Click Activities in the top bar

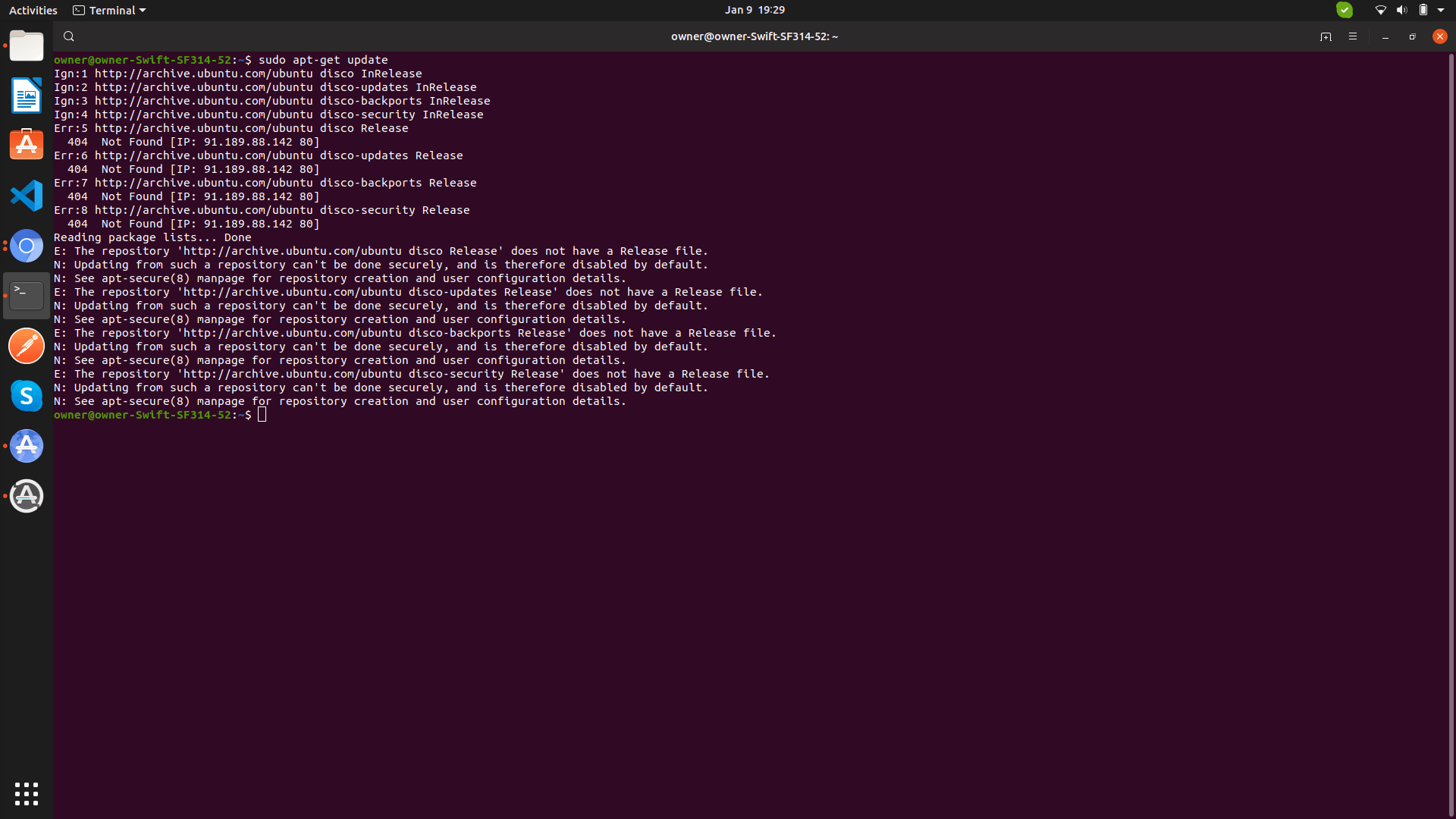[33, 10]
